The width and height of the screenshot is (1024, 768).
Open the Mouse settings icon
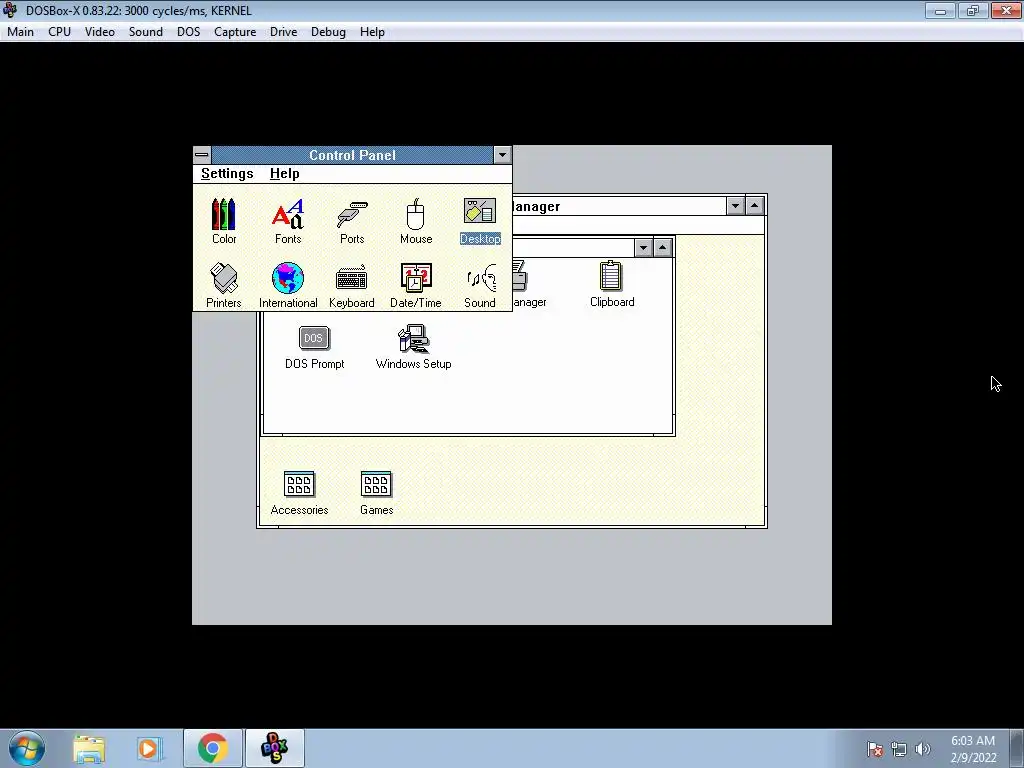415,221
